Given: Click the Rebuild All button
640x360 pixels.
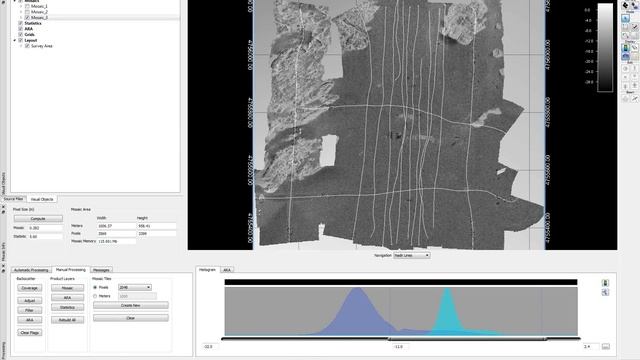Looking at the screenshot, I should click(x=67, y=320).
